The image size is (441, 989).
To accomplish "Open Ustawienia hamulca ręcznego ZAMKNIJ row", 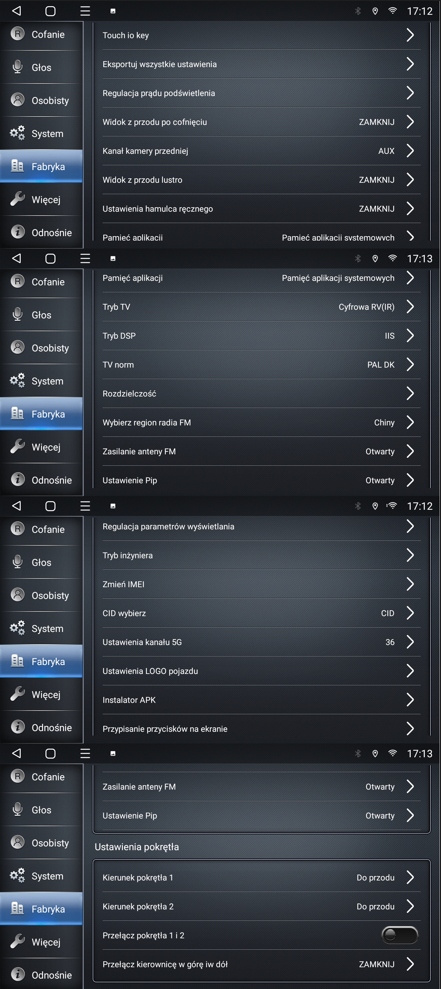I will 261,209.
